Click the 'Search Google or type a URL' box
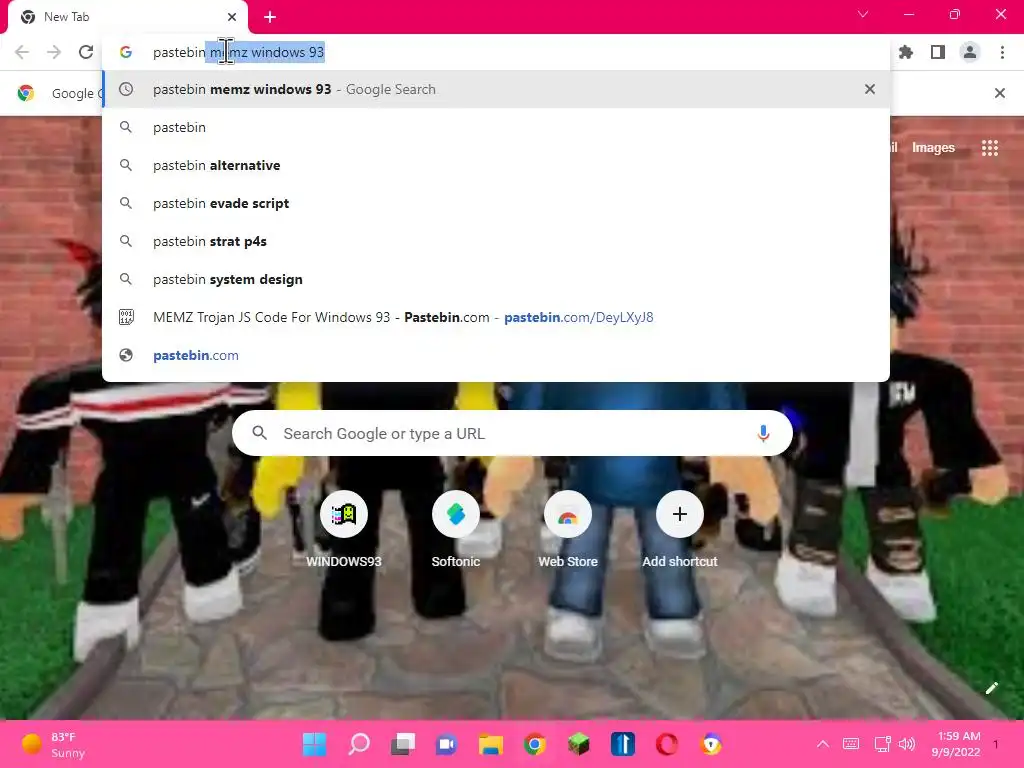 (512, 433)
